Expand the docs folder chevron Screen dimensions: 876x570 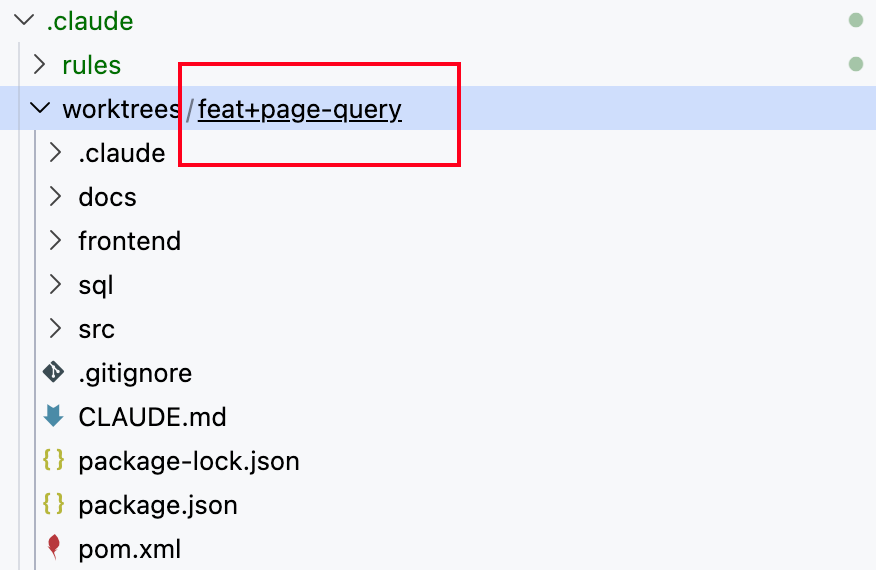pos(55,197)
